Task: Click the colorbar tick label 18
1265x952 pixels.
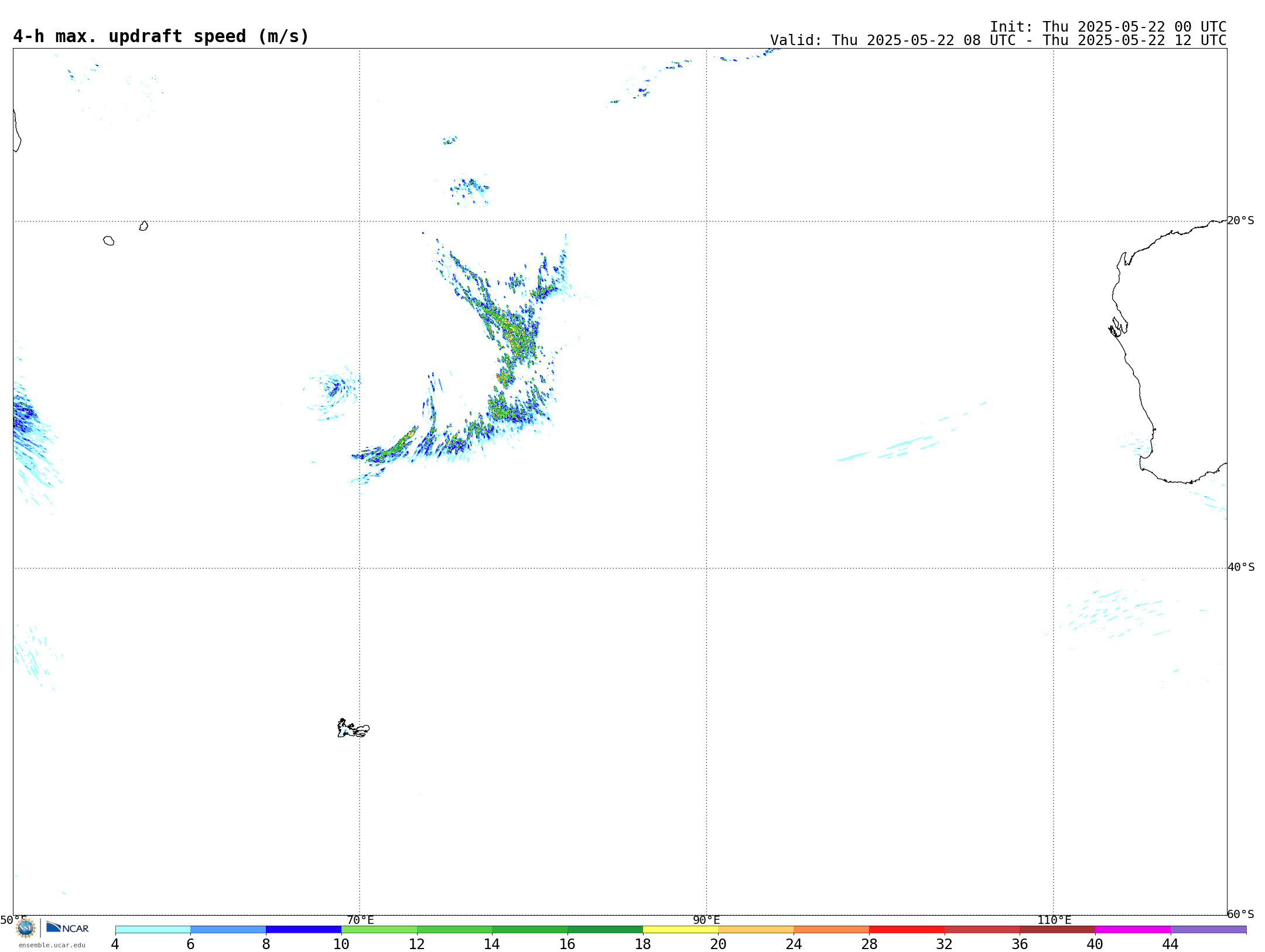Action: (x=643, y=944)
